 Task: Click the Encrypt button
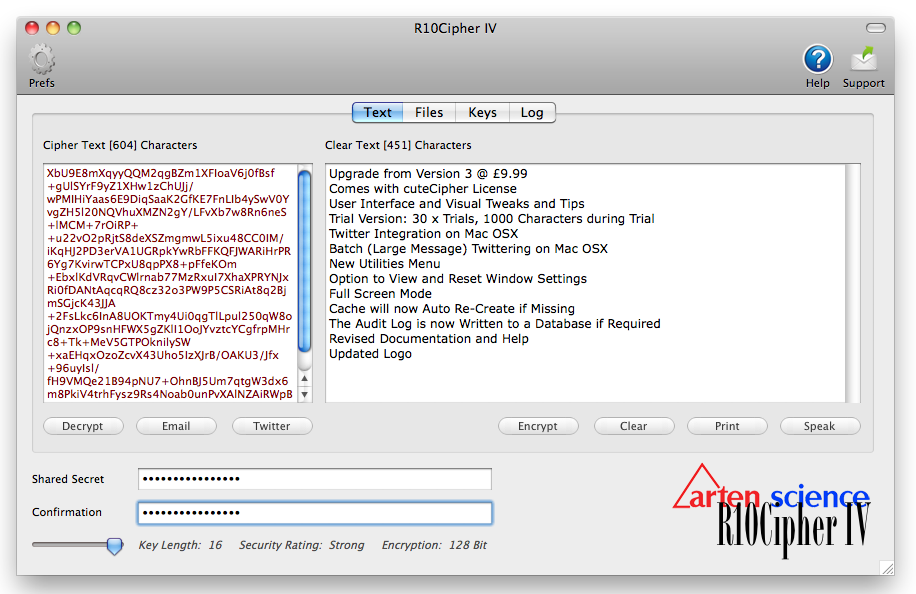pyautogui.click(x=538, y=426)
